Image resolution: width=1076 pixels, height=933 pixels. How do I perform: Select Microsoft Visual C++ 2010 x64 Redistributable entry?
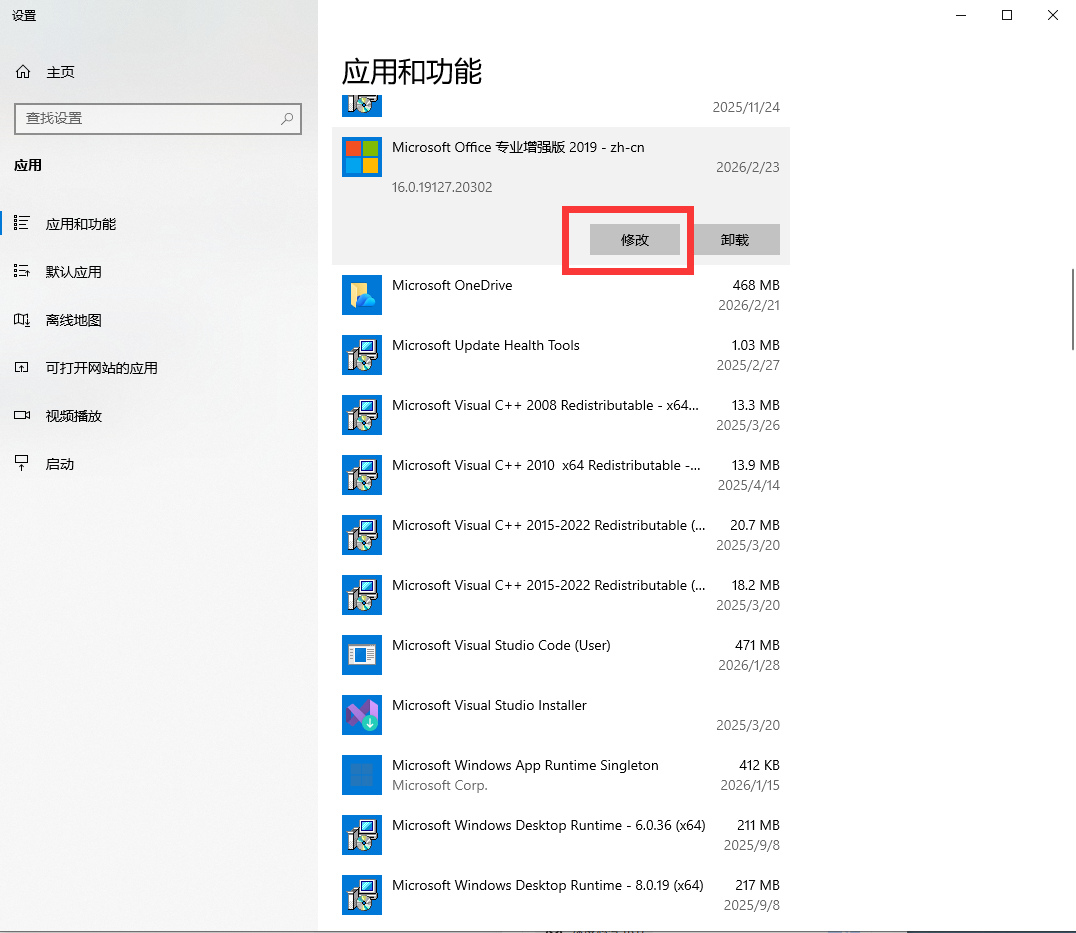(x=561, y=475)
